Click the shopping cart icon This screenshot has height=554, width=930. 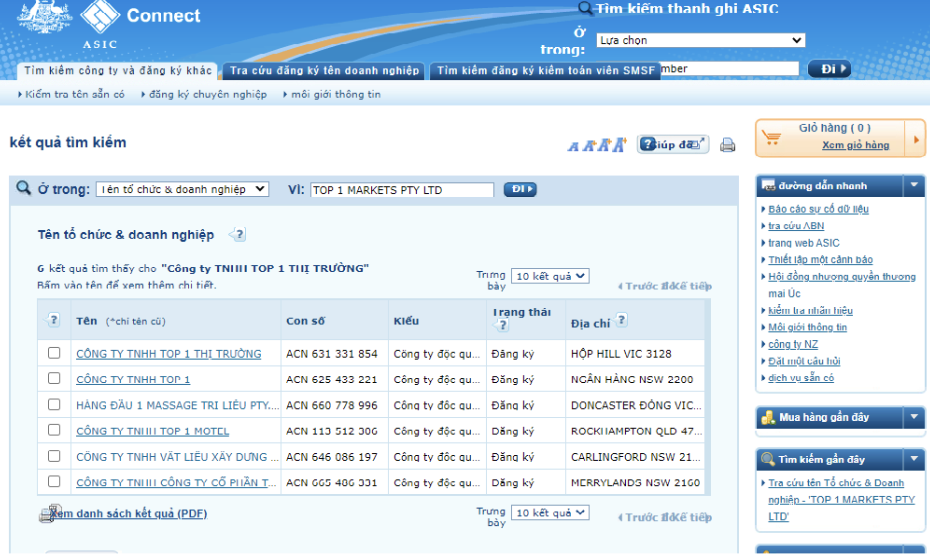[x=773, y=137]
